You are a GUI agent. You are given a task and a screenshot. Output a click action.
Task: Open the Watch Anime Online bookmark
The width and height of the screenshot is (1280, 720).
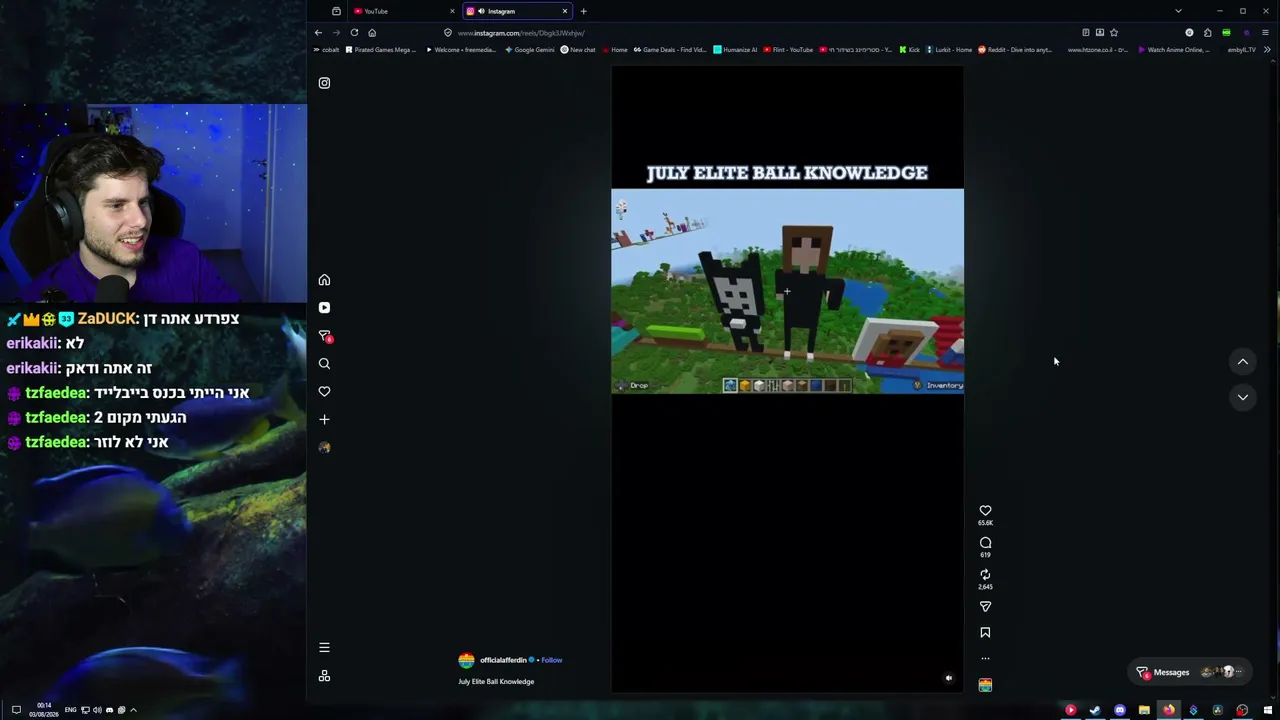[x=1174, y=50]
